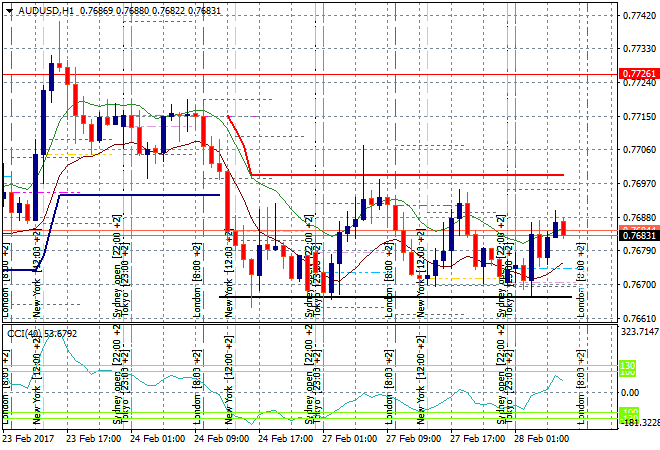Select the red line crossing 0.77261

300,74
